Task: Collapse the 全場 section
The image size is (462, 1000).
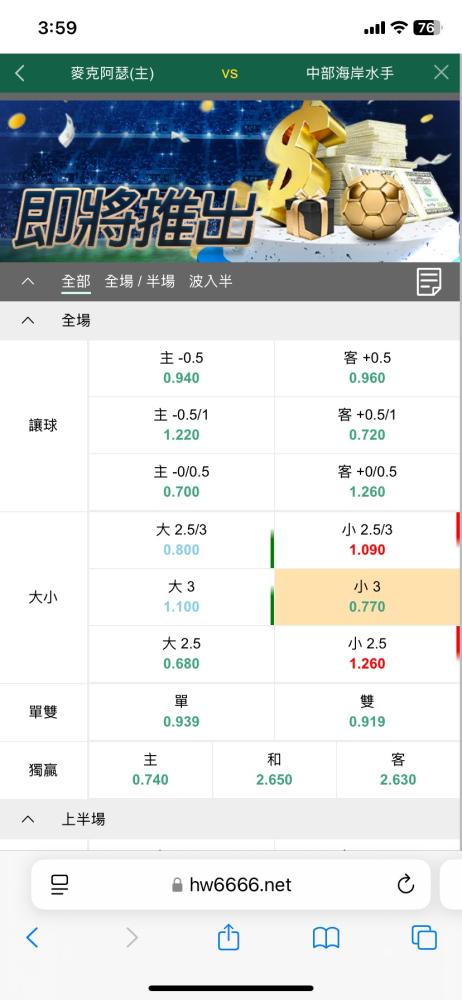Action: (x=27, y=321)
